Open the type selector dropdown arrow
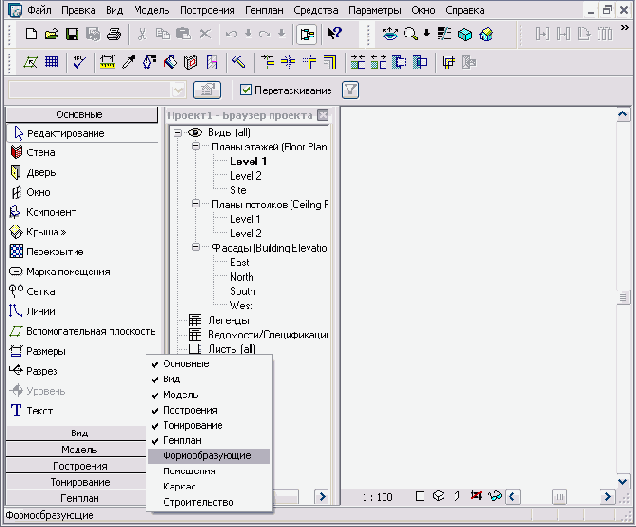 (178, 90)
